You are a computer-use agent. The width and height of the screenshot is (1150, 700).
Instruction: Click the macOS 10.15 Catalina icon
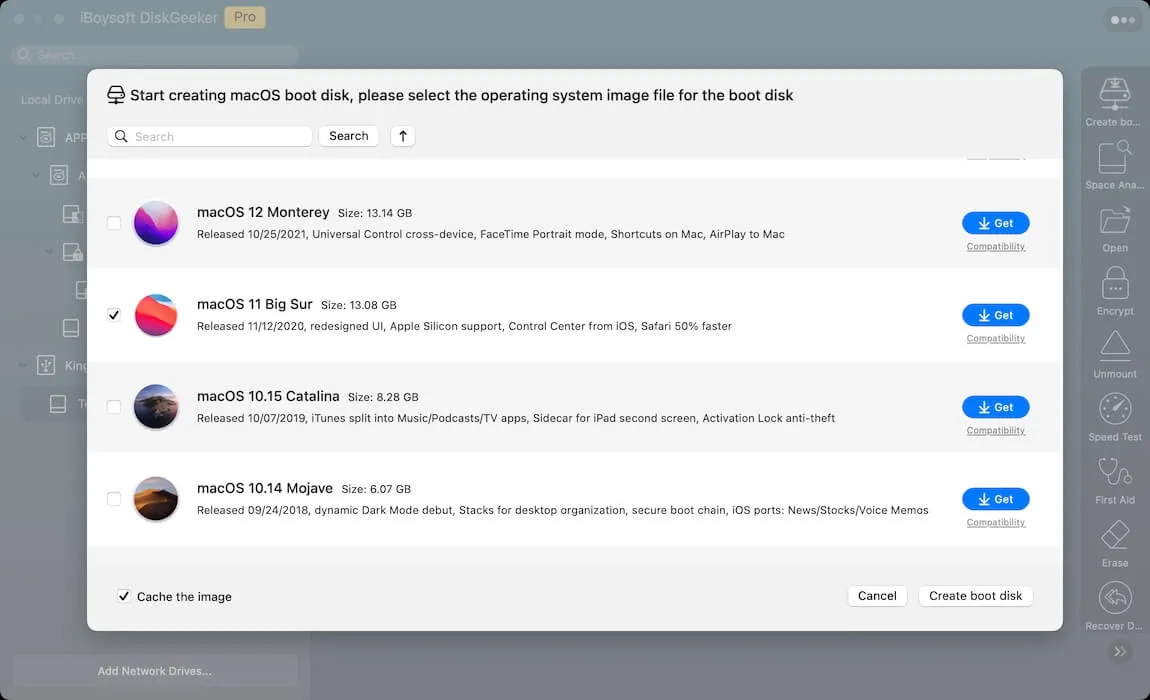click(155, 406)
